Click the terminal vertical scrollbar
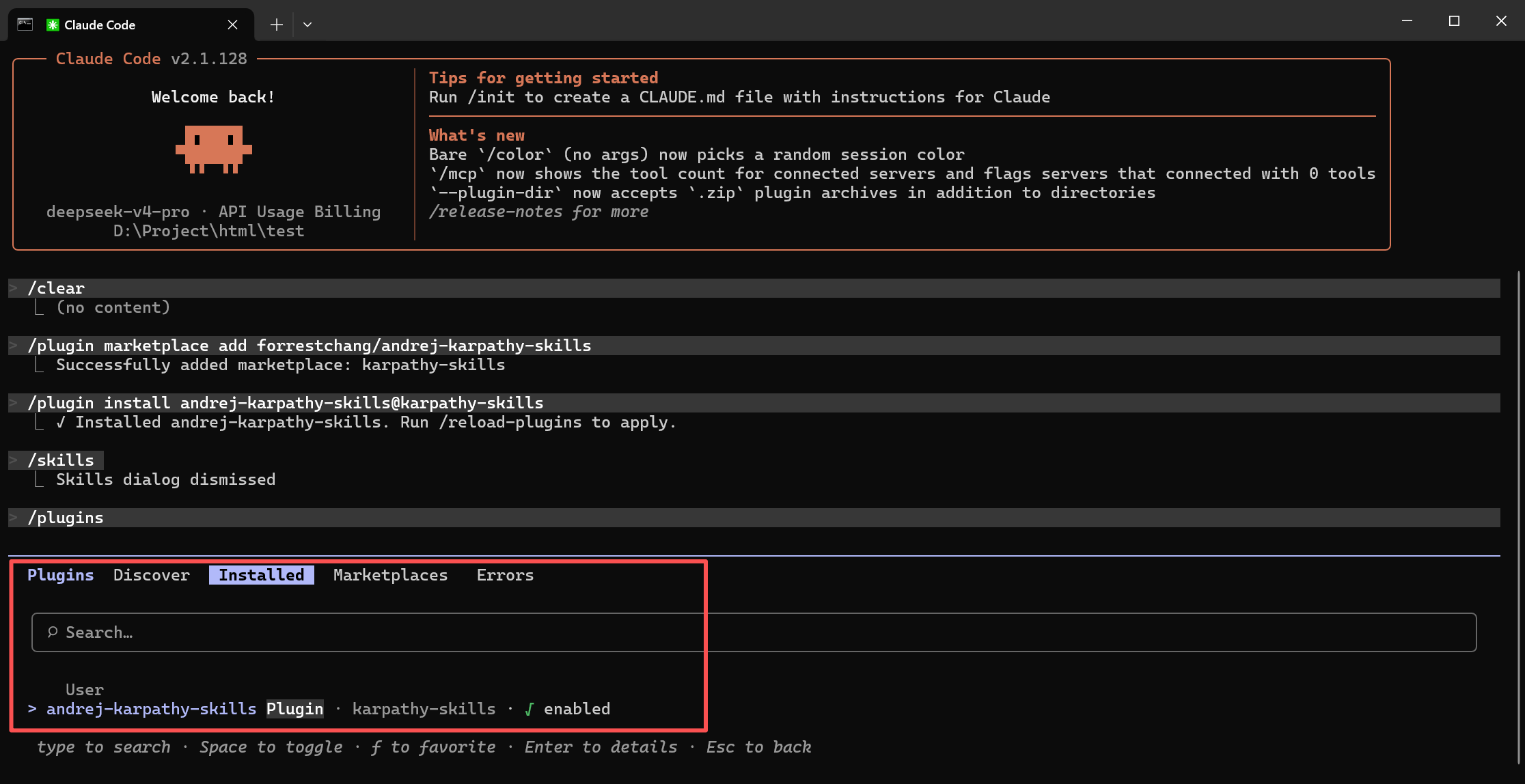 [x=1518, y=517]
